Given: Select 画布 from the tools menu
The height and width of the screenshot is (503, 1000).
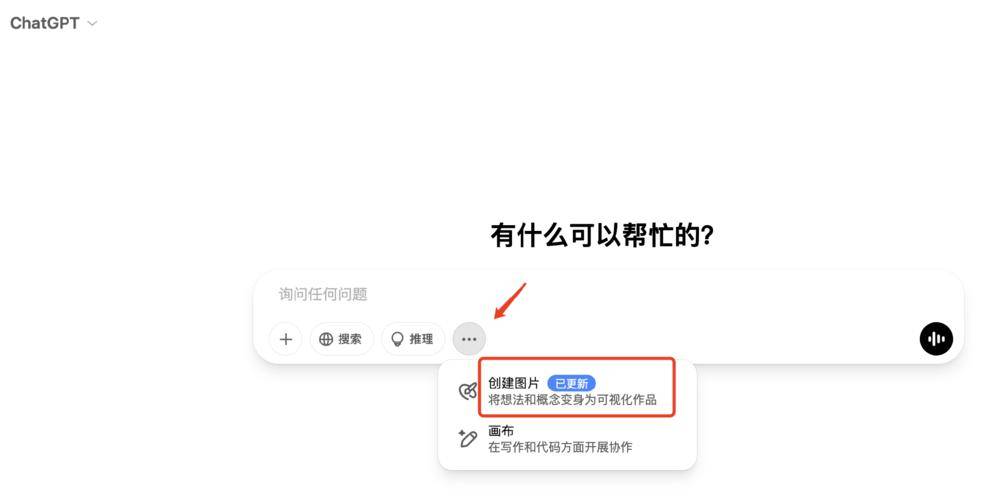Looking at the screenshot, I should [x=568, y=439].
